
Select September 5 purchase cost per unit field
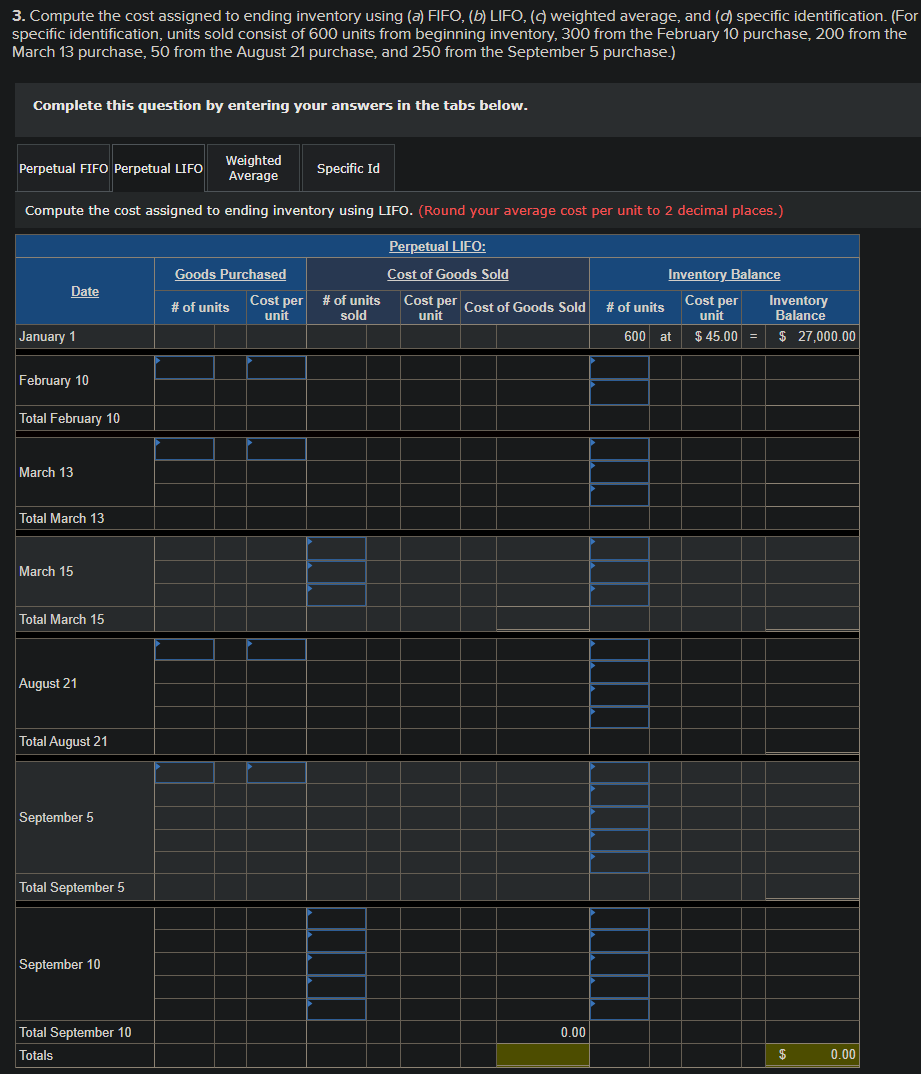click(x=276, y=773)
